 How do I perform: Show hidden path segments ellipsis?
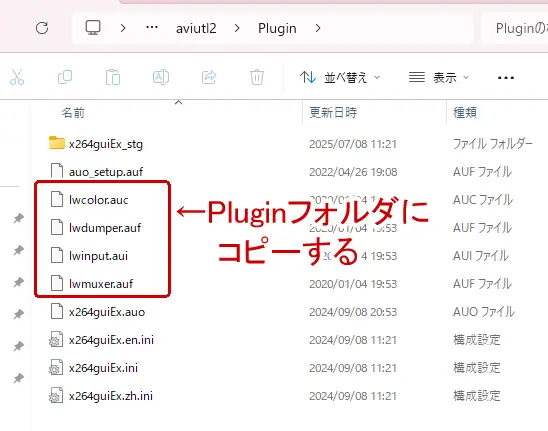[152, 27]
